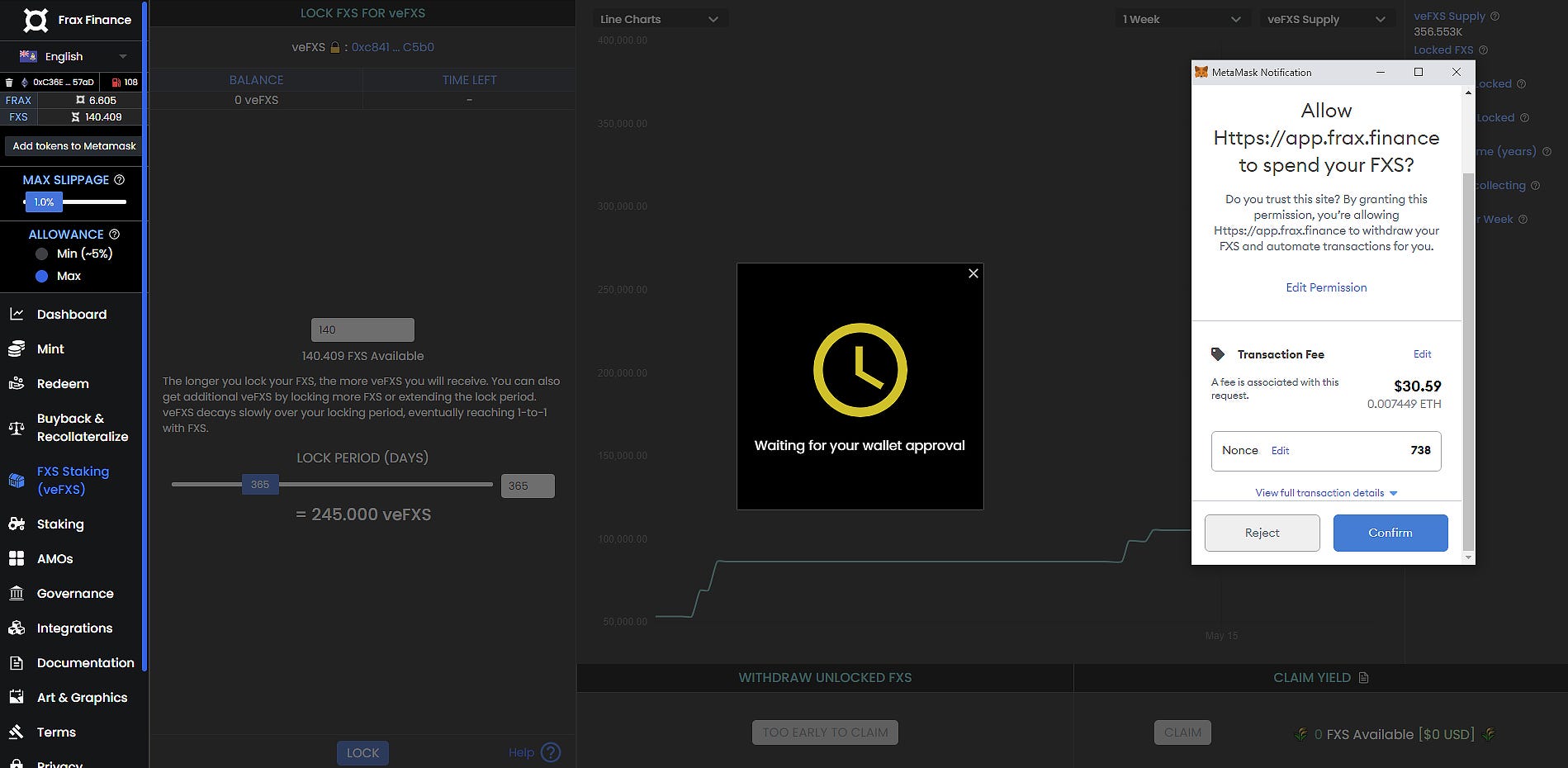1568x768 pixels.
Task: Click the Frax Finance logo icon
Action: click(x=36, y=20)
